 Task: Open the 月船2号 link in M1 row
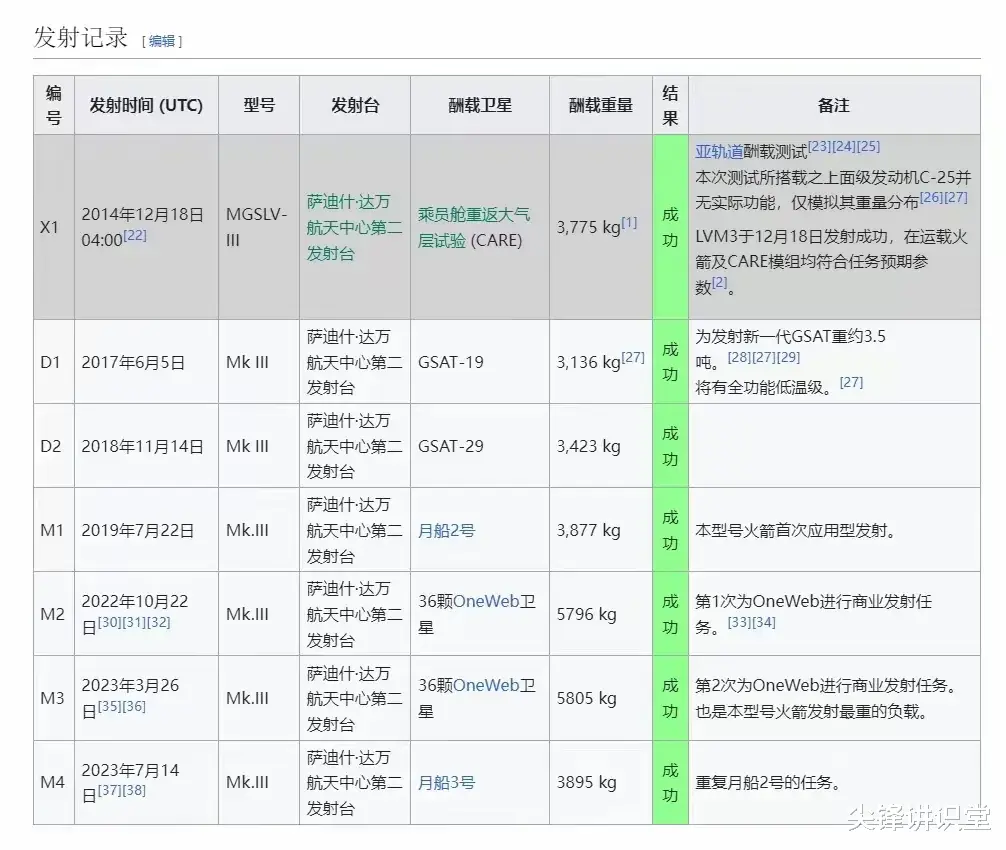point(446,531)
